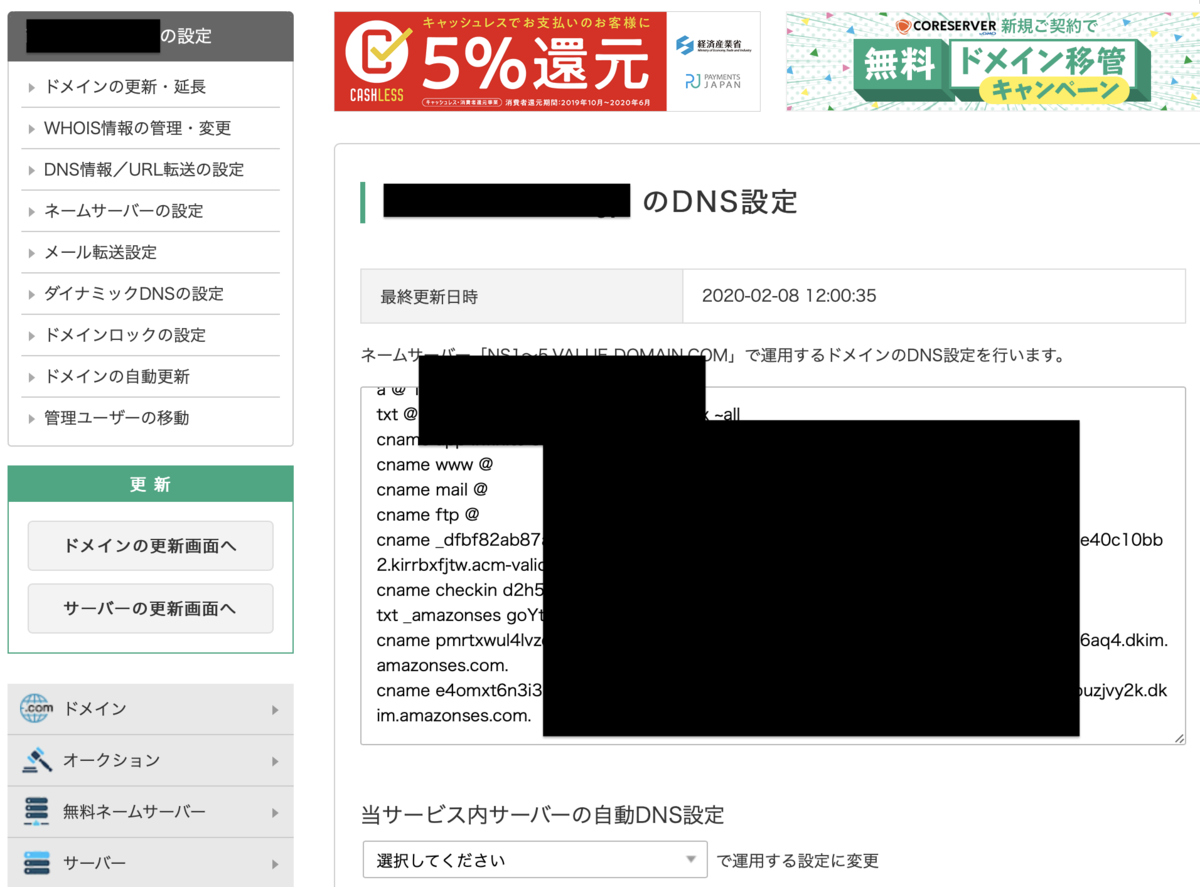Click the 'cname ftp @' line
1200x887 pixels.
[428, 515]
